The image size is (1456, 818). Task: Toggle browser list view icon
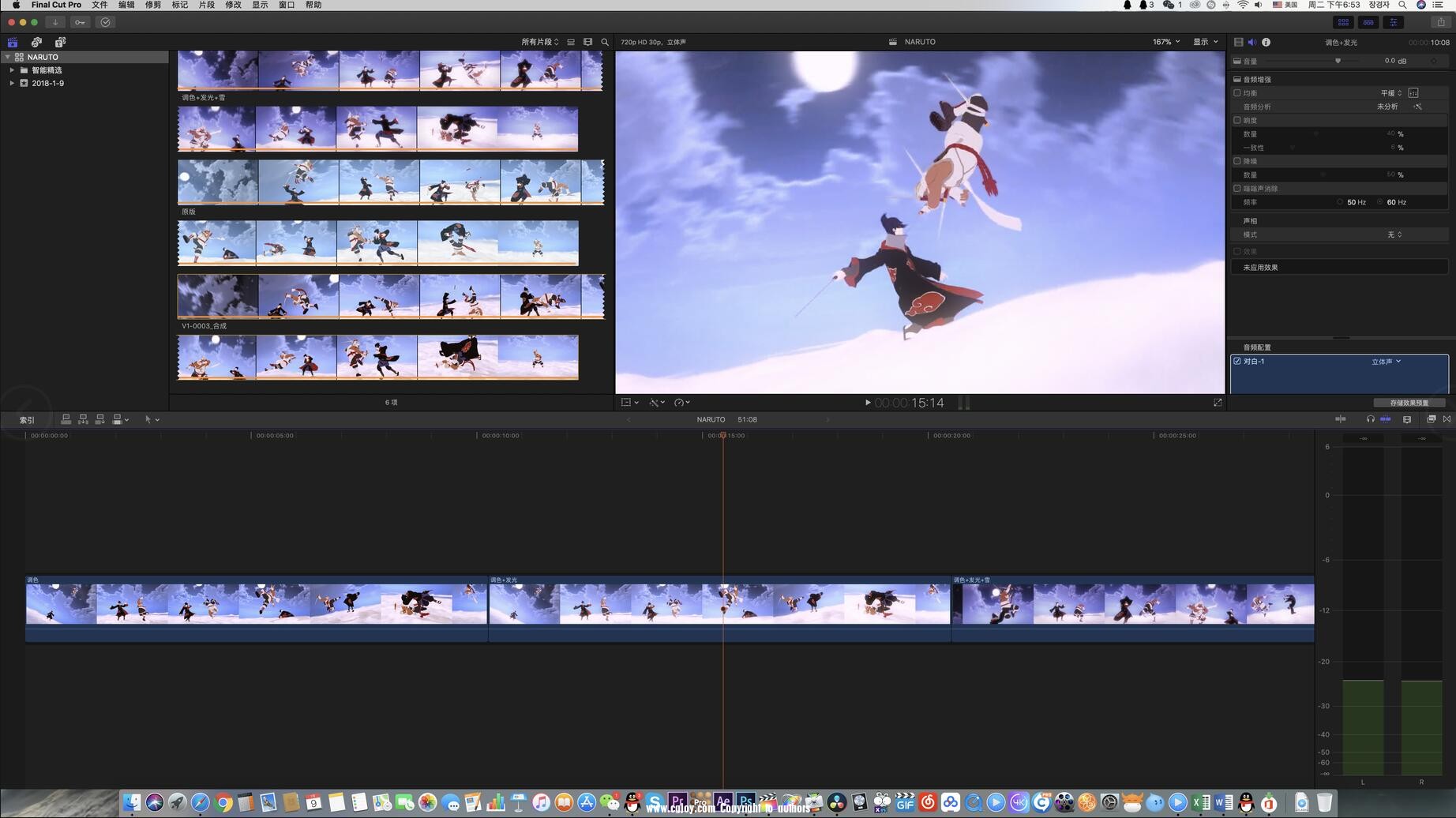click(571, 42)
